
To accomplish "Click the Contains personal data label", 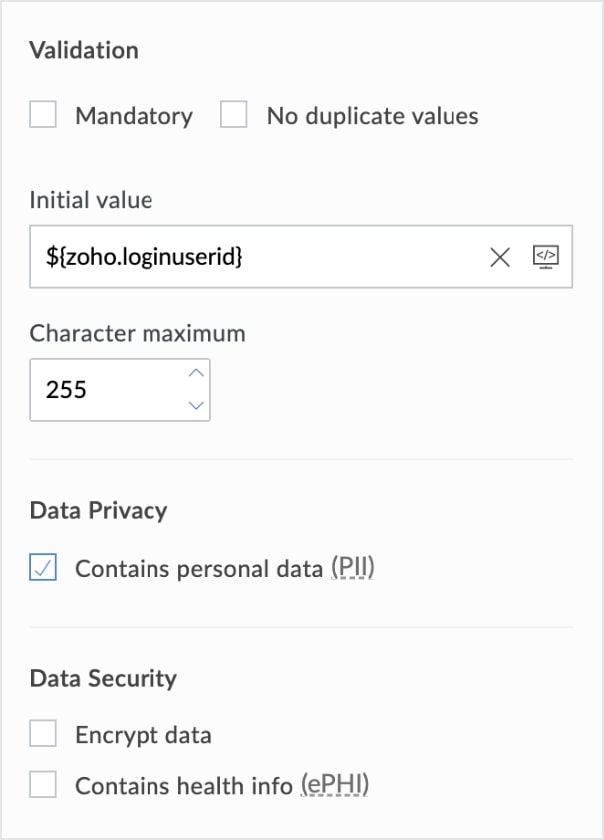I will 200,569.
